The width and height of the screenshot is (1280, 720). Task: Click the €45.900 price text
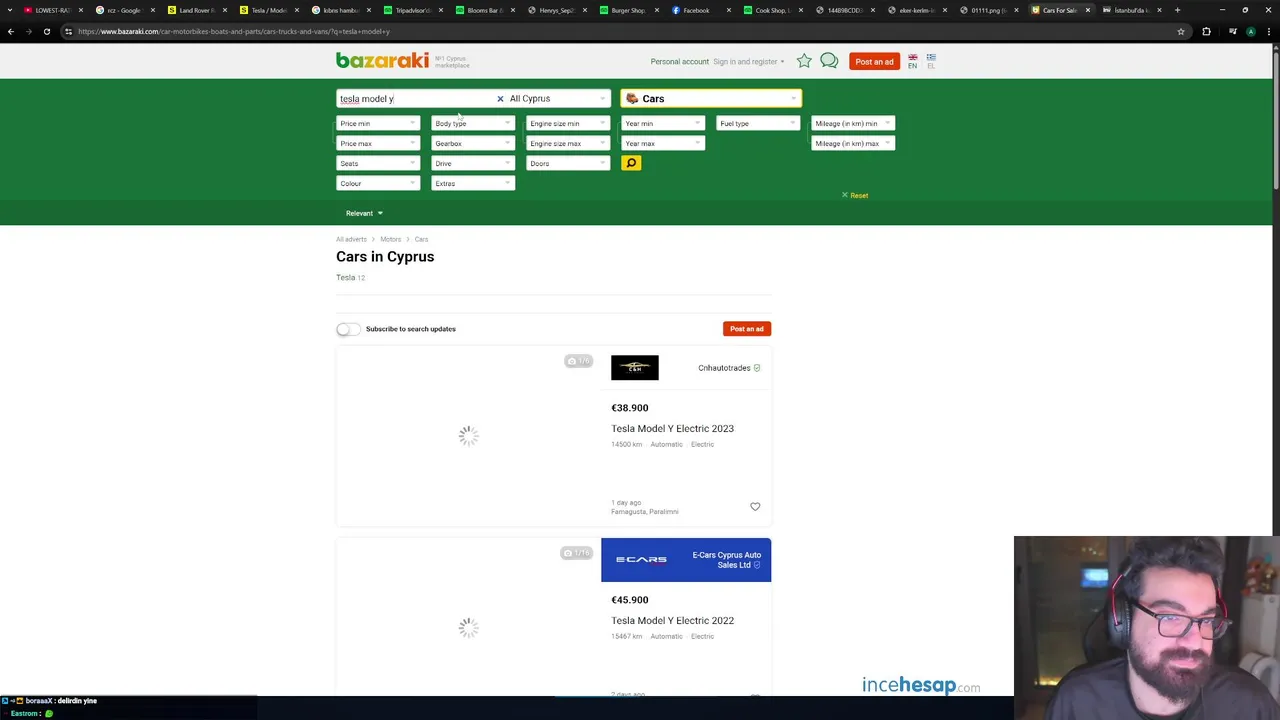tap(630, 600)
